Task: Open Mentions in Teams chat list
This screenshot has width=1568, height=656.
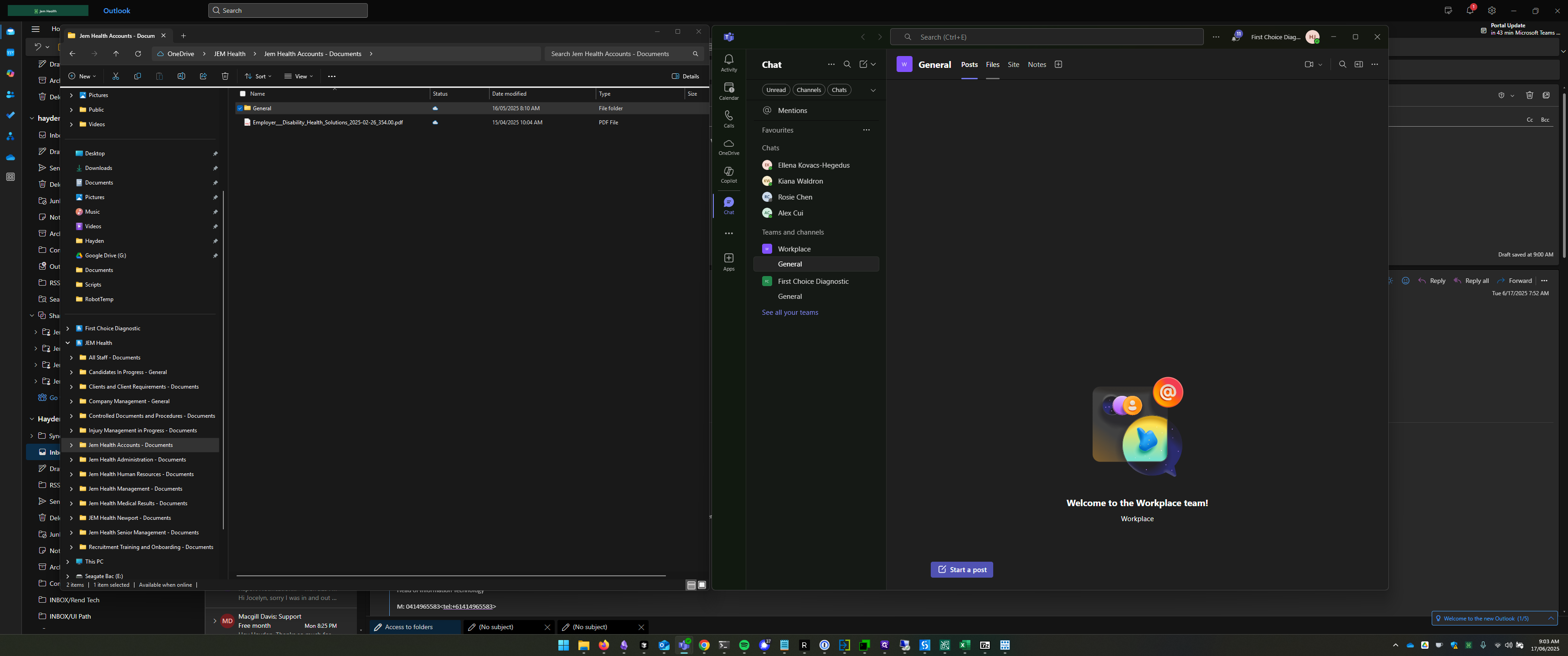Action: pos(816,110)
